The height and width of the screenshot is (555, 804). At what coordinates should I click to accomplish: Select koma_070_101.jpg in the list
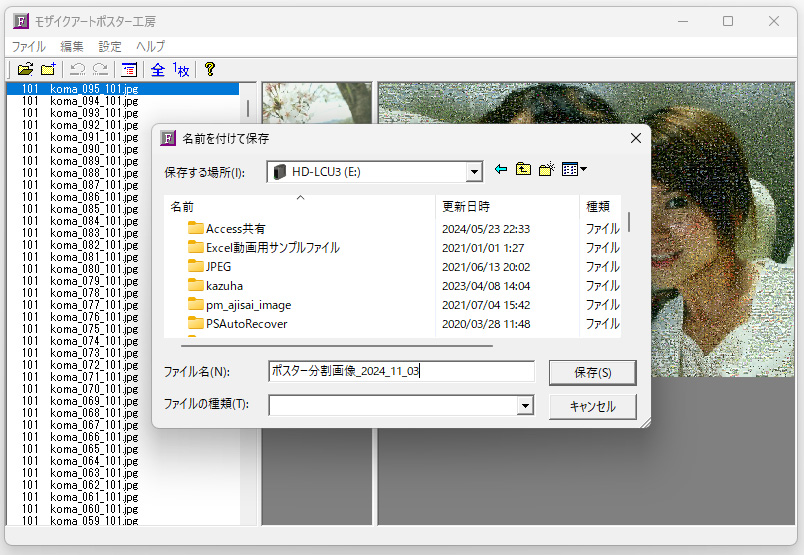[x=123, y=389]
